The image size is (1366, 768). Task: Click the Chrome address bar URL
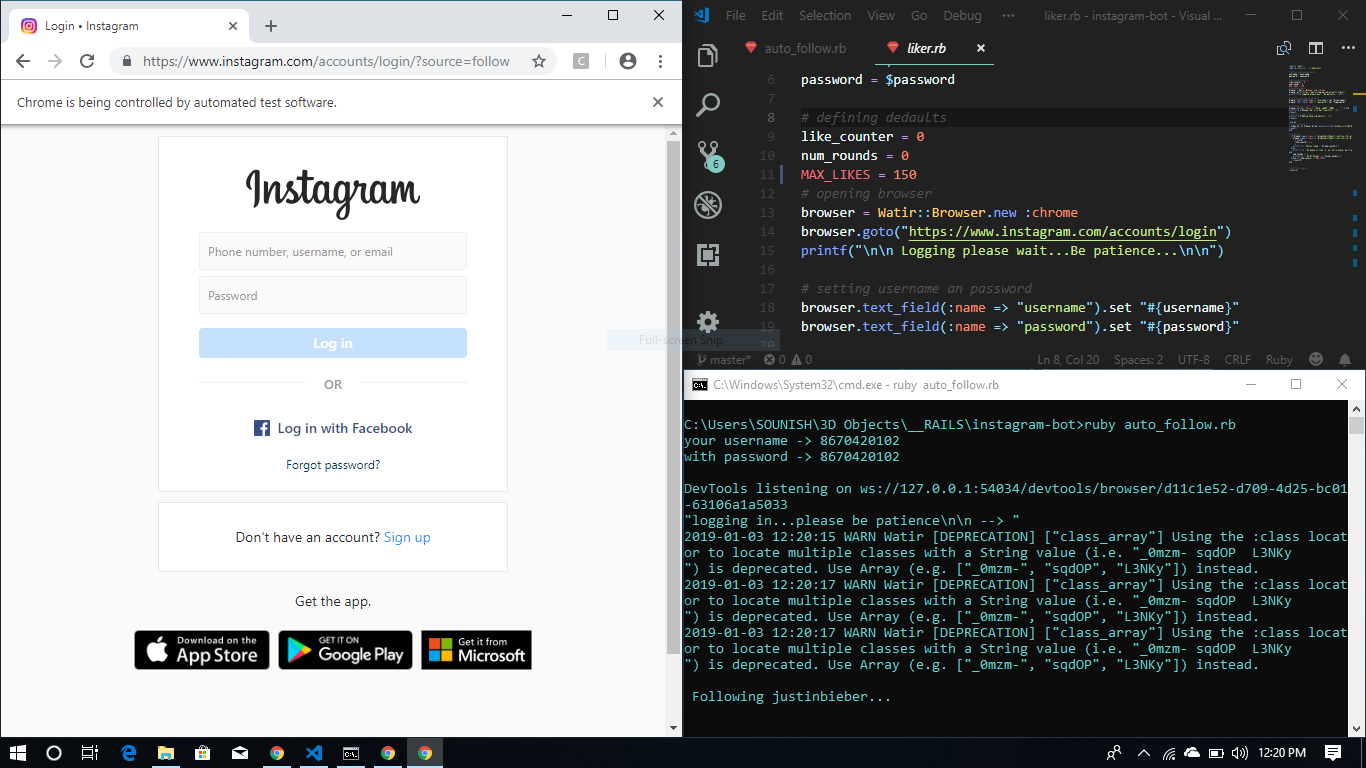coord(326,61)
